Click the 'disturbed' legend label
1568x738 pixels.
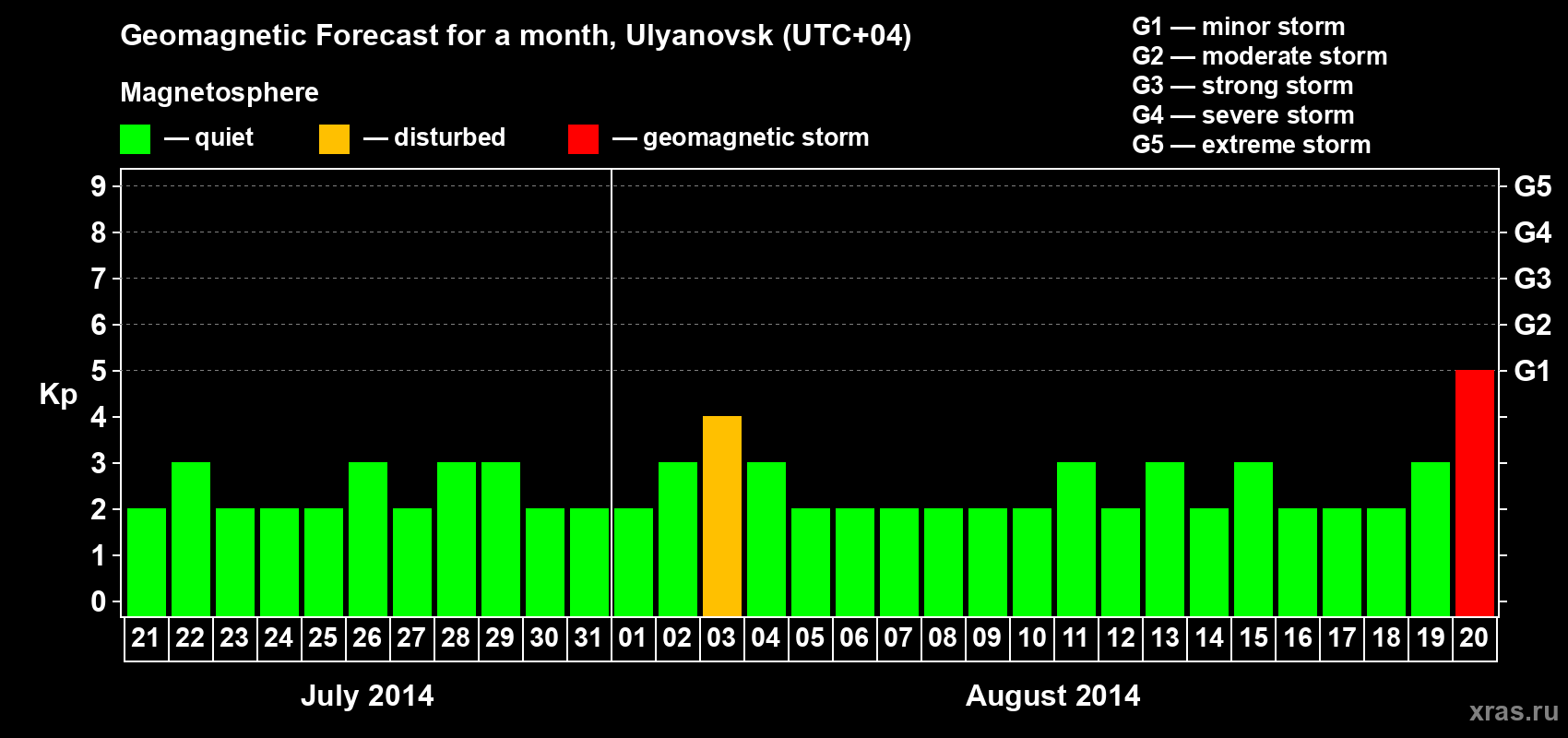coord(449,137)
